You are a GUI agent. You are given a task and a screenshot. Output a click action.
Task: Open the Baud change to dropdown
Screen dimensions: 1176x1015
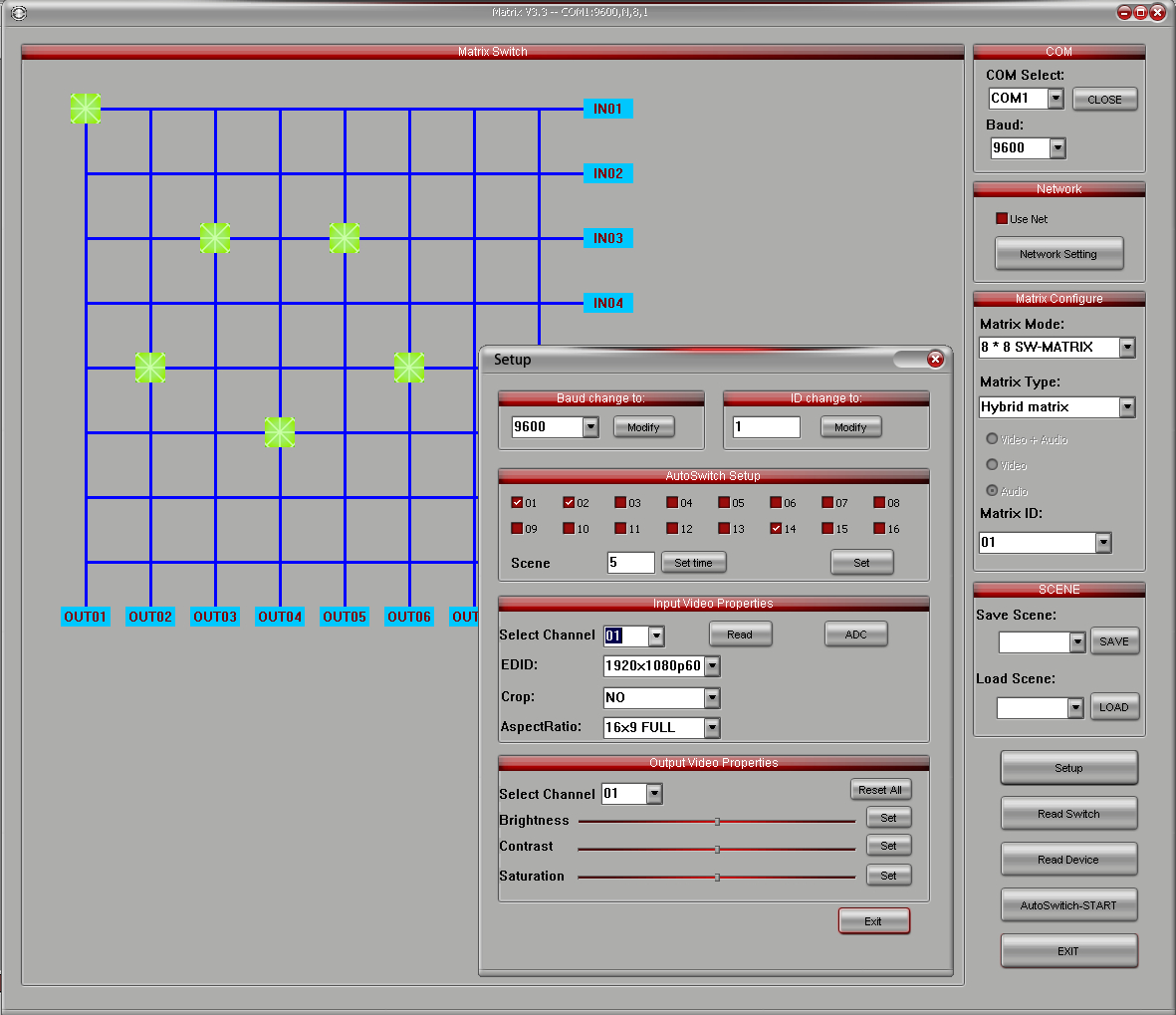click(x=591, y=427)
